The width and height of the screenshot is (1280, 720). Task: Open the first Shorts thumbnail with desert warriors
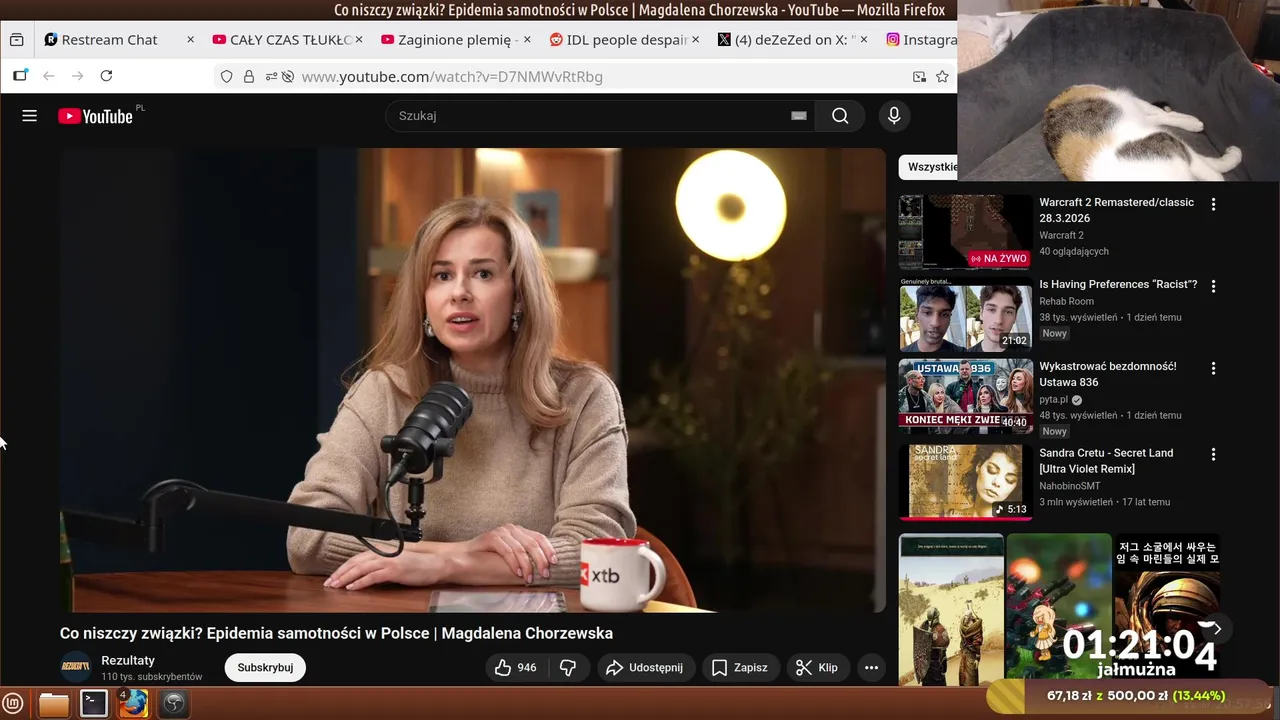click(x=951, y=609)
